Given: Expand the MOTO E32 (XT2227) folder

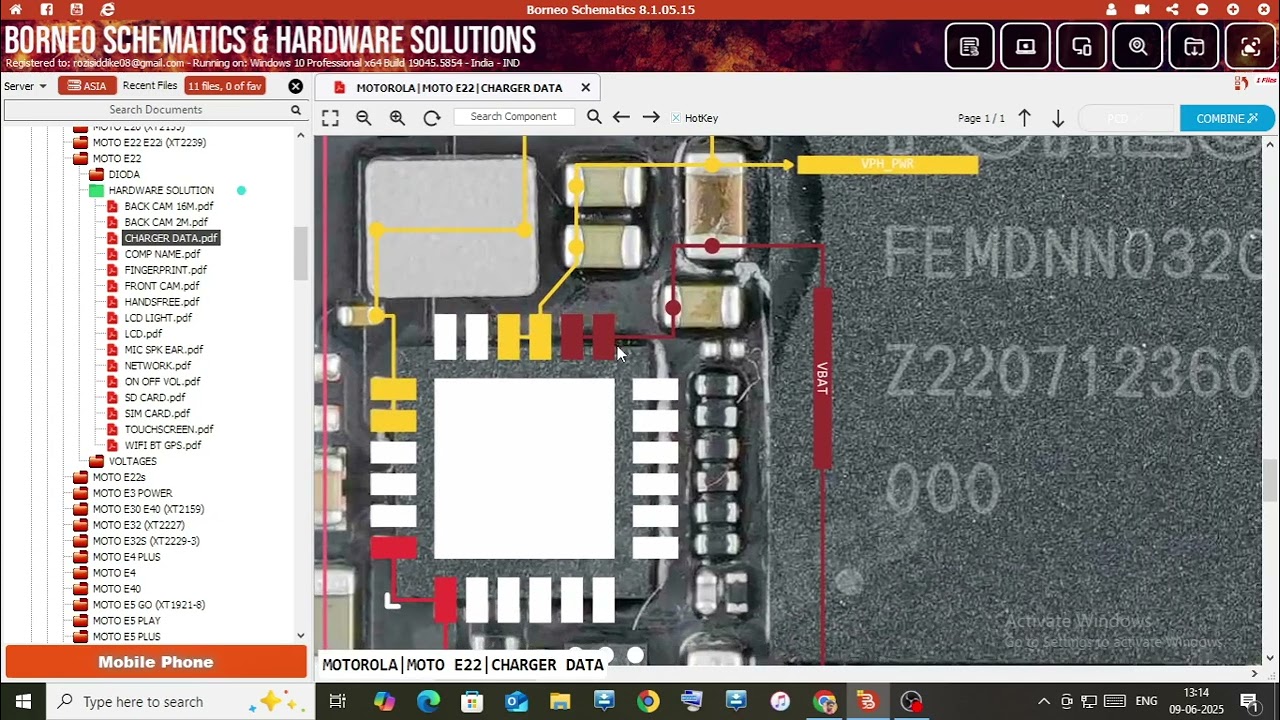Looking at the screenshot, I should 138,526.
